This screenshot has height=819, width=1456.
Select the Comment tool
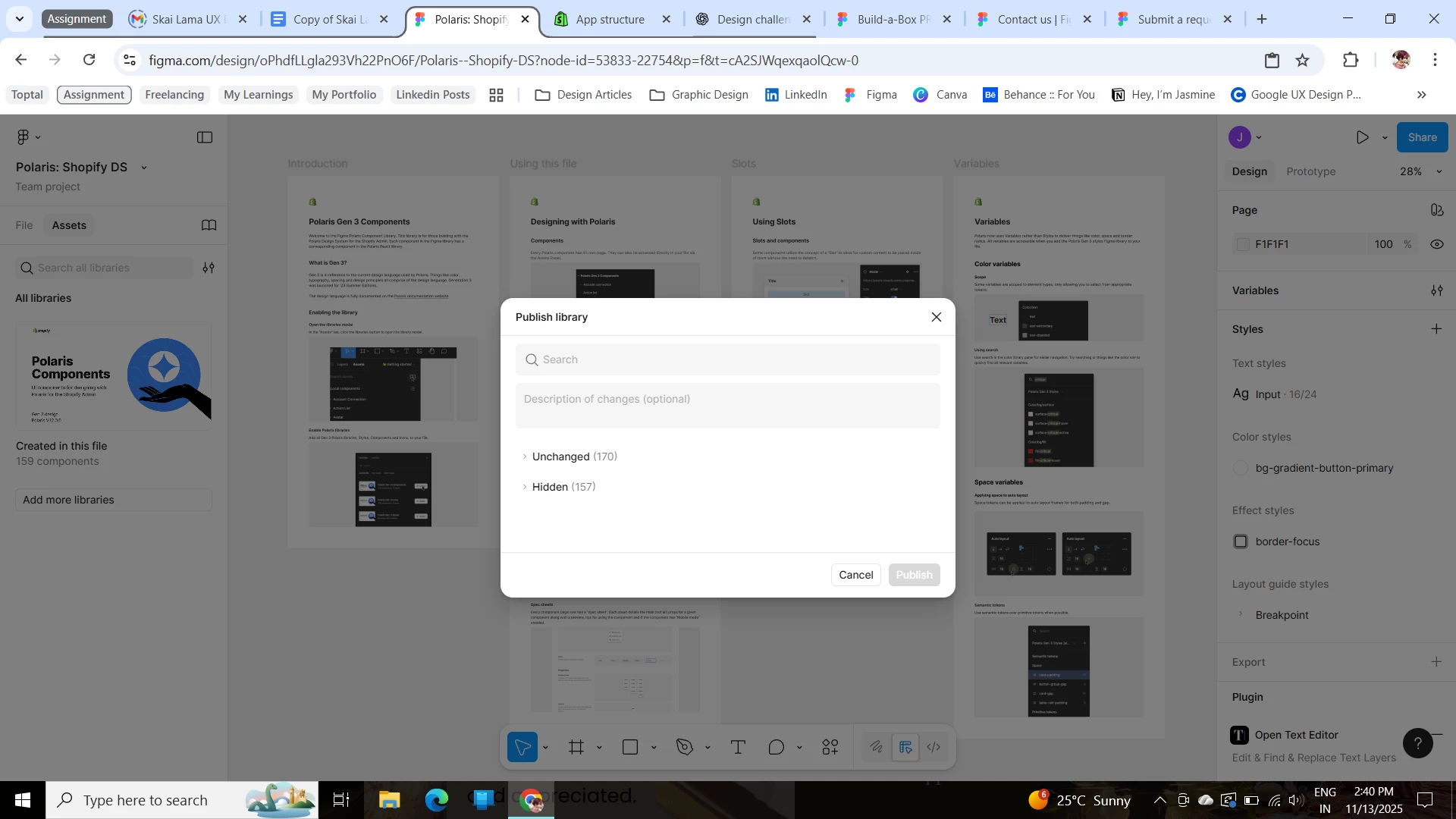[776, 748]
